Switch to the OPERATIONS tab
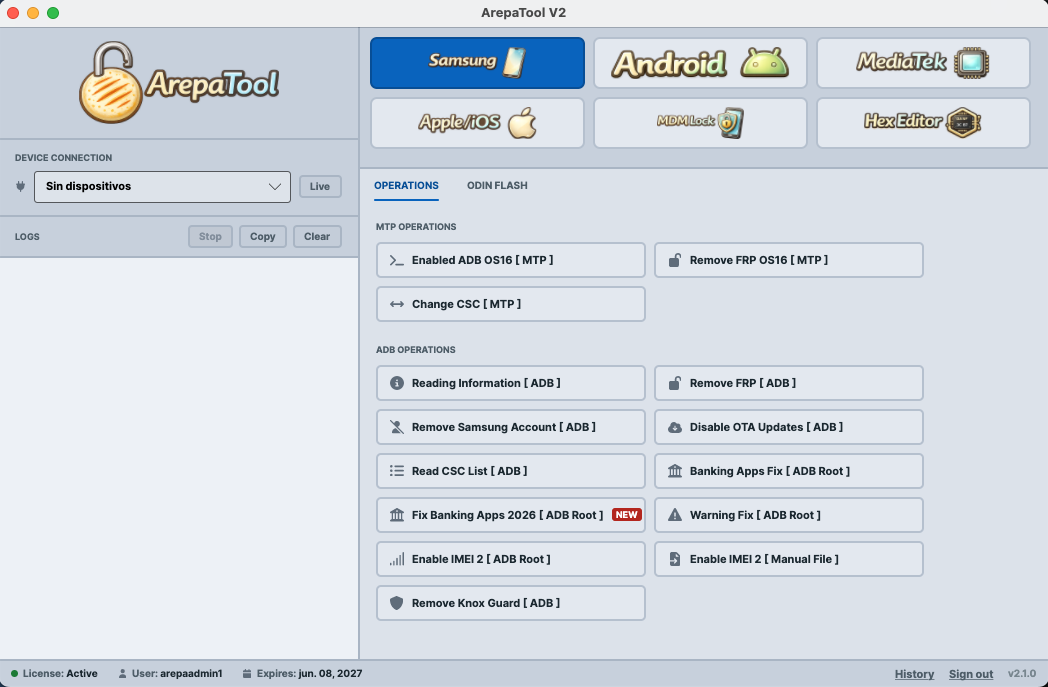 pos(406,186)
